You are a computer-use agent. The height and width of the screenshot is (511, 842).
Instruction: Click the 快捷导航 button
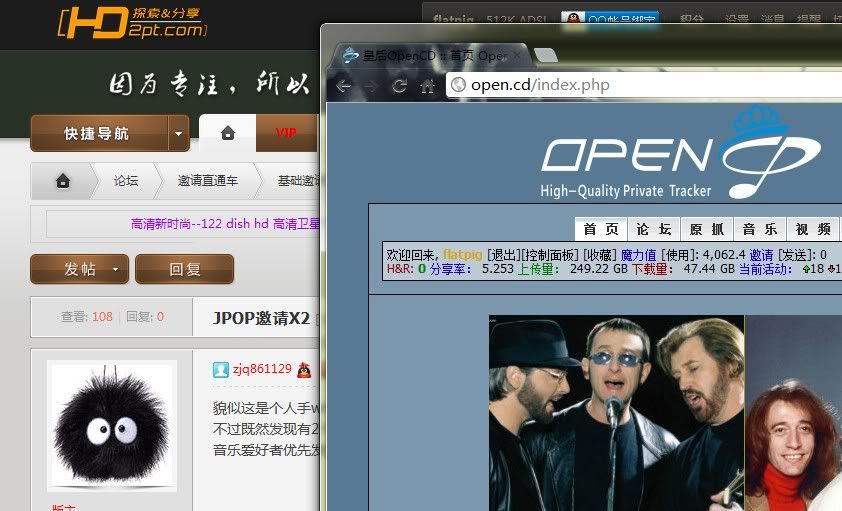(x=100, y=133)
